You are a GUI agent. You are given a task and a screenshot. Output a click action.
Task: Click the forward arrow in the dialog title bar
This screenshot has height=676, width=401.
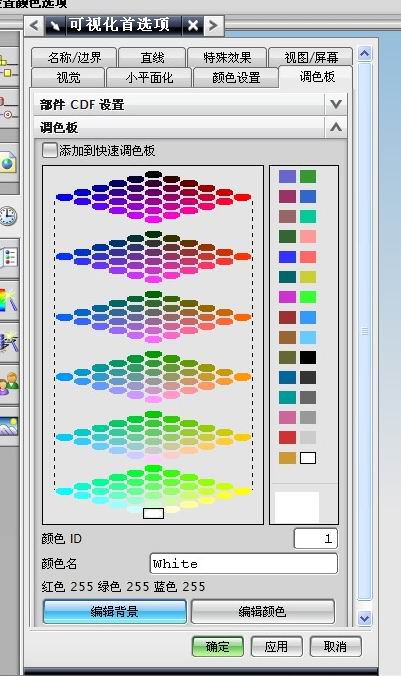213,25
